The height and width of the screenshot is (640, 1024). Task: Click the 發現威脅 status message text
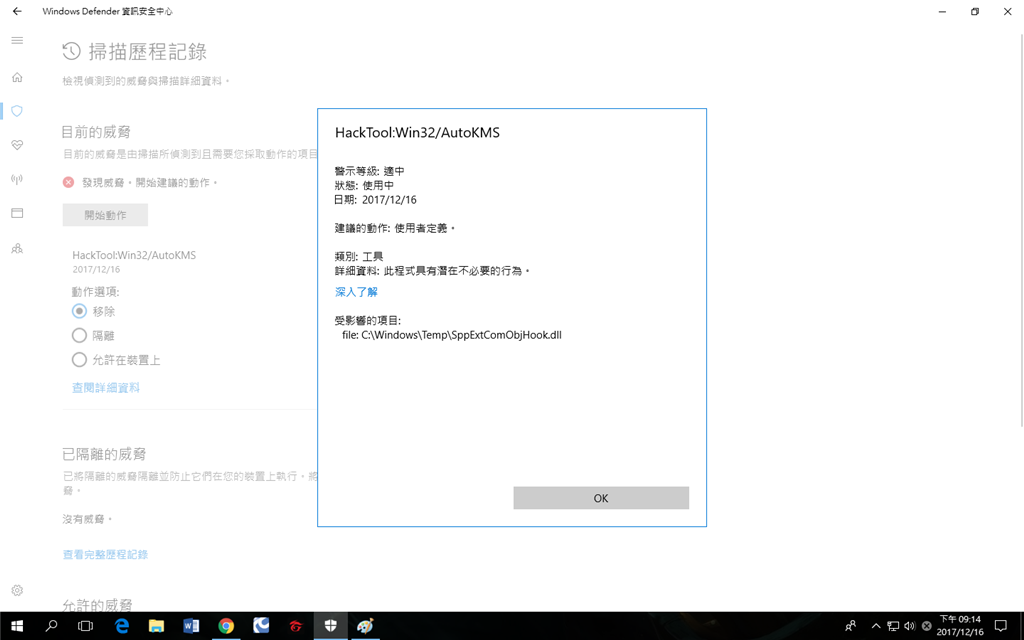pos(150,182)
